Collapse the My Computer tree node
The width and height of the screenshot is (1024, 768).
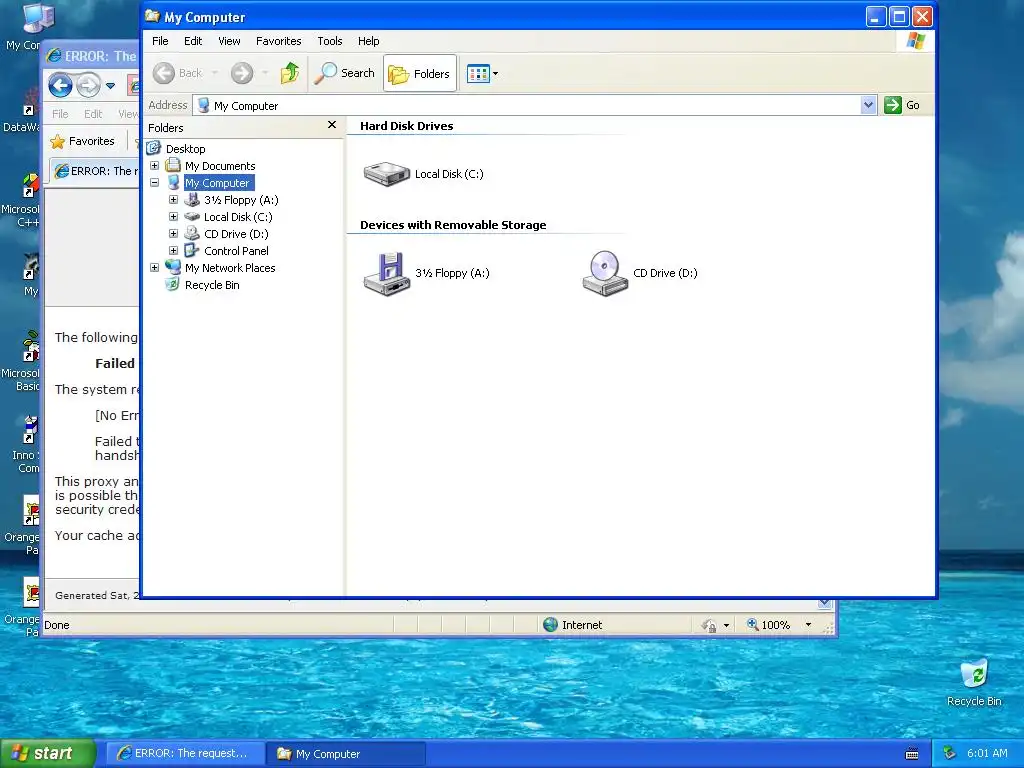155,183
